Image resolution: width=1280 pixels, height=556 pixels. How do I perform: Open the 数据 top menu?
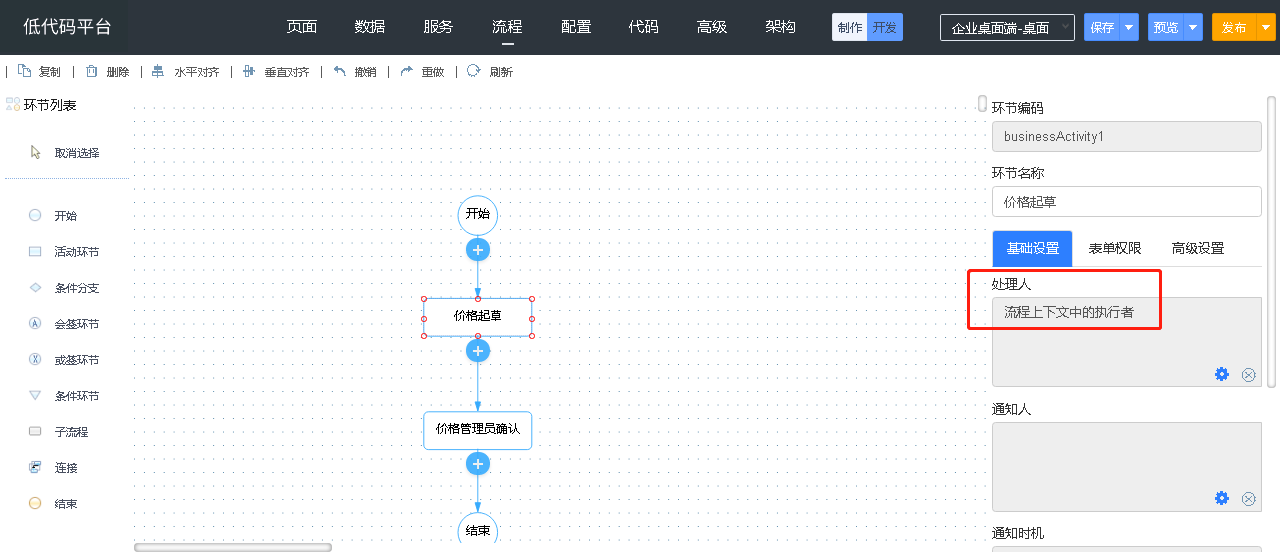(x=370, y=27)
